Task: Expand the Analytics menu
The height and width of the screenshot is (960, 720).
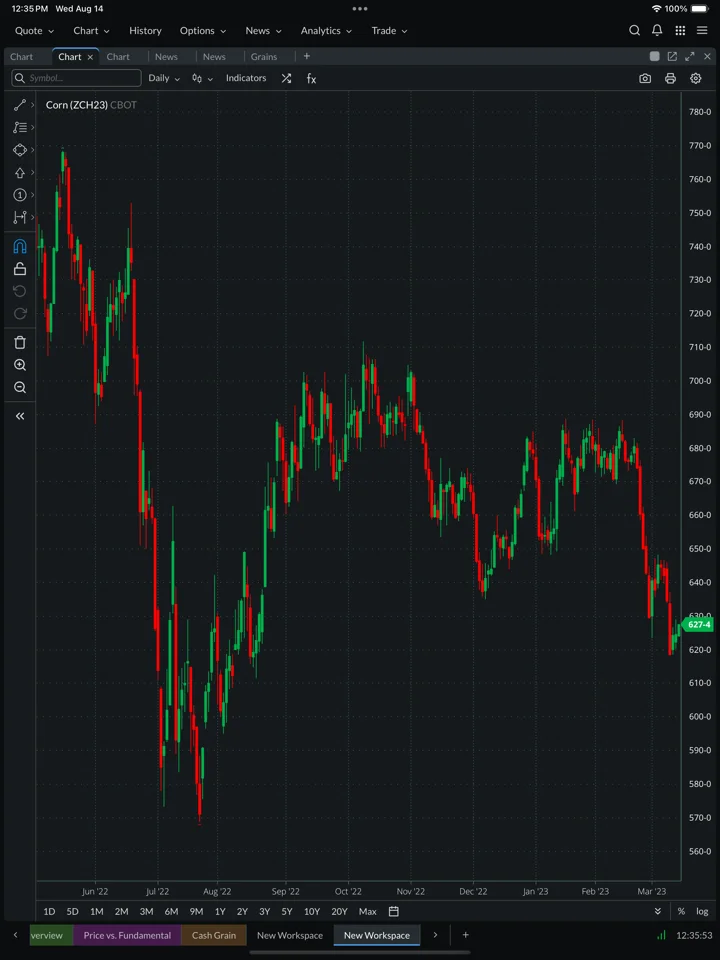Action: [326, 31]
